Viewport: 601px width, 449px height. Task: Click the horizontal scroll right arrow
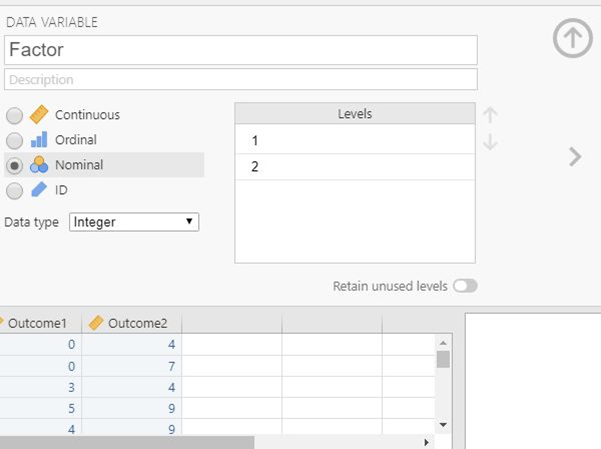pyautogui.click(x=426, y=442)
